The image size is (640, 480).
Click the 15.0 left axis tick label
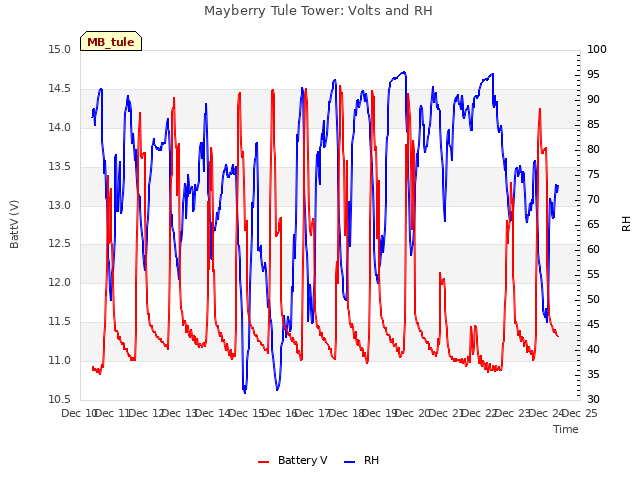click(x=60, y=49)
